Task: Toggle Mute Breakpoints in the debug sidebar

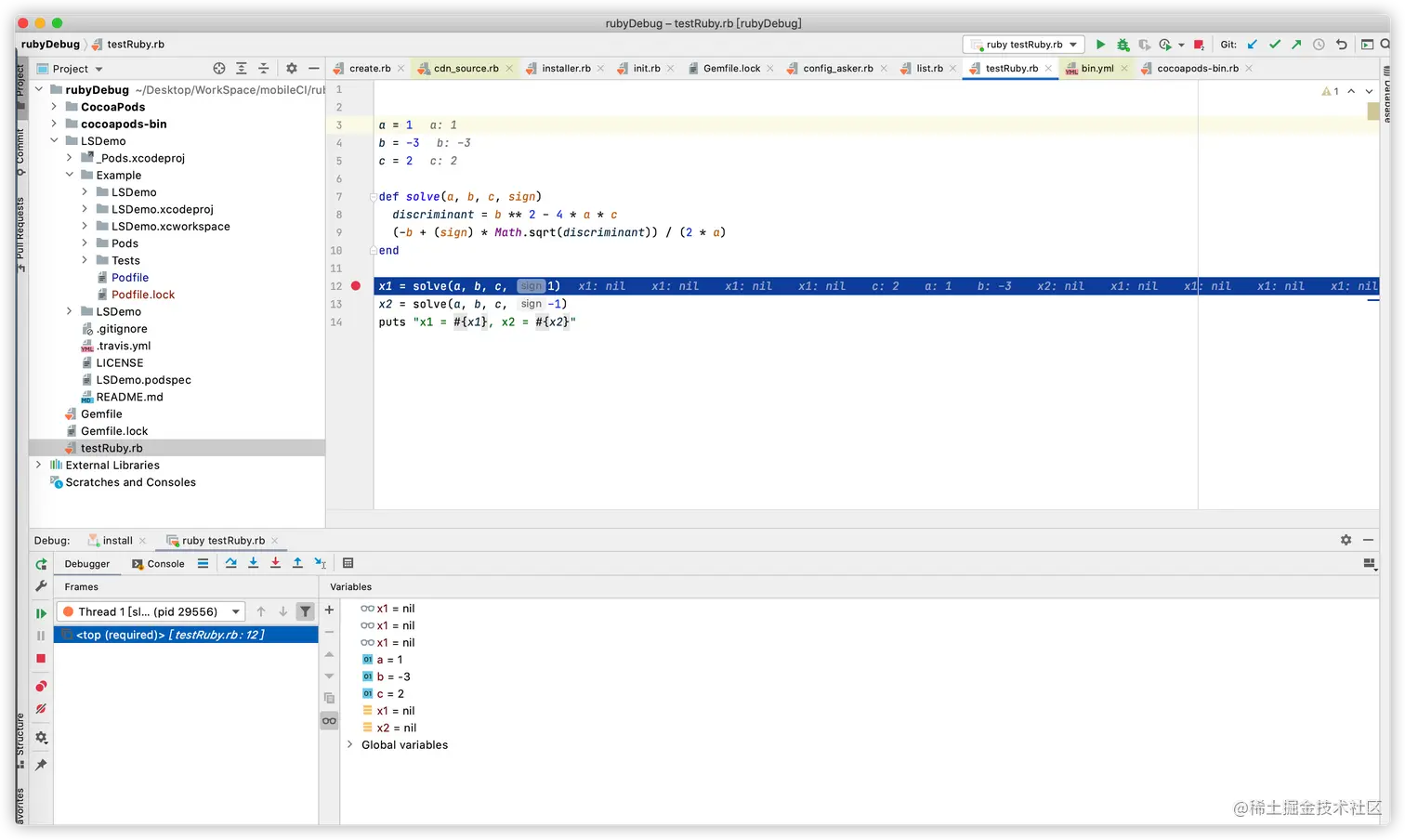Action: [41, 709]
